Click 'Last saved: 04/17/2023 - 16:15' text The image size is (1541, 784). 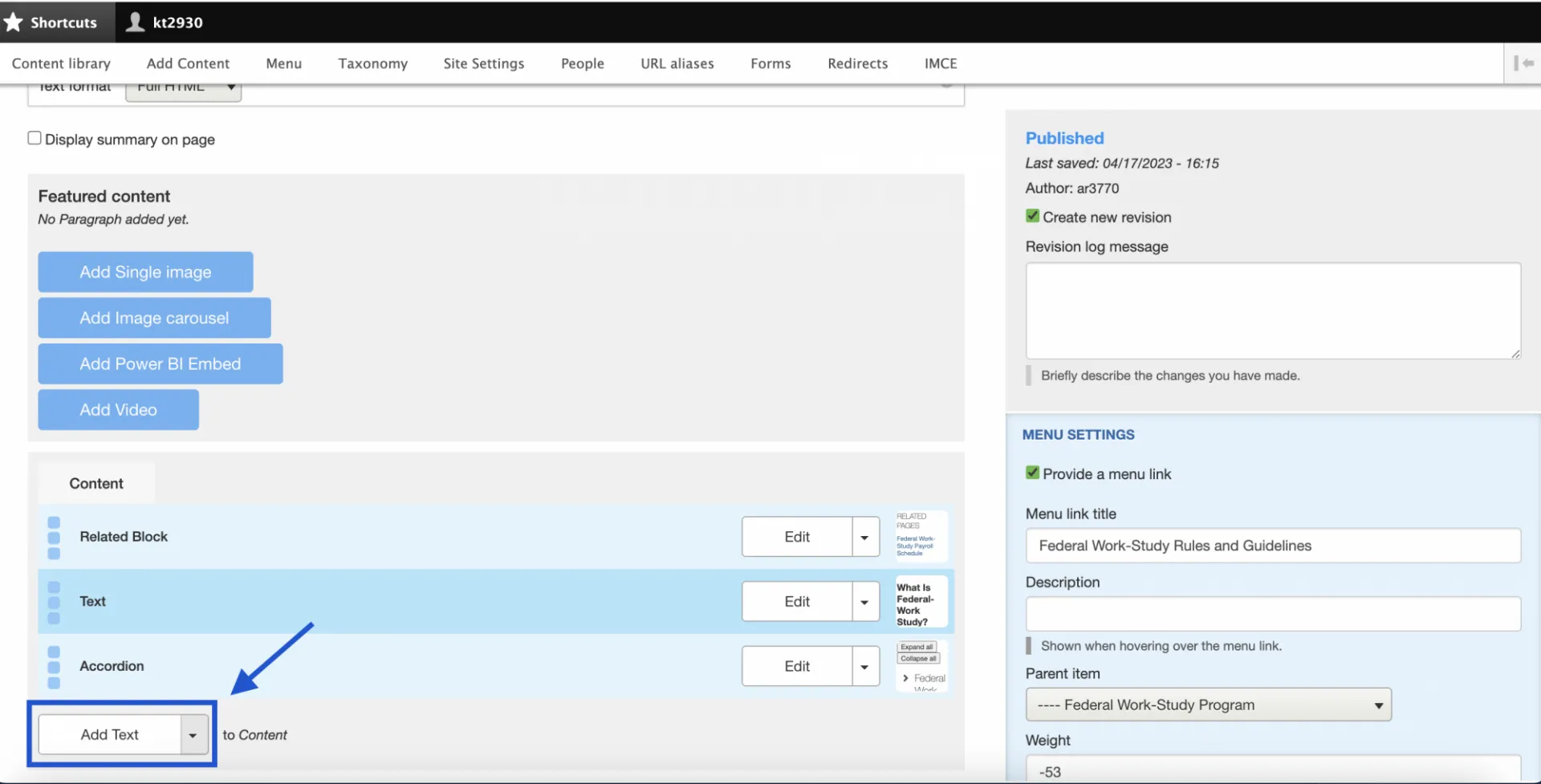1121,163
